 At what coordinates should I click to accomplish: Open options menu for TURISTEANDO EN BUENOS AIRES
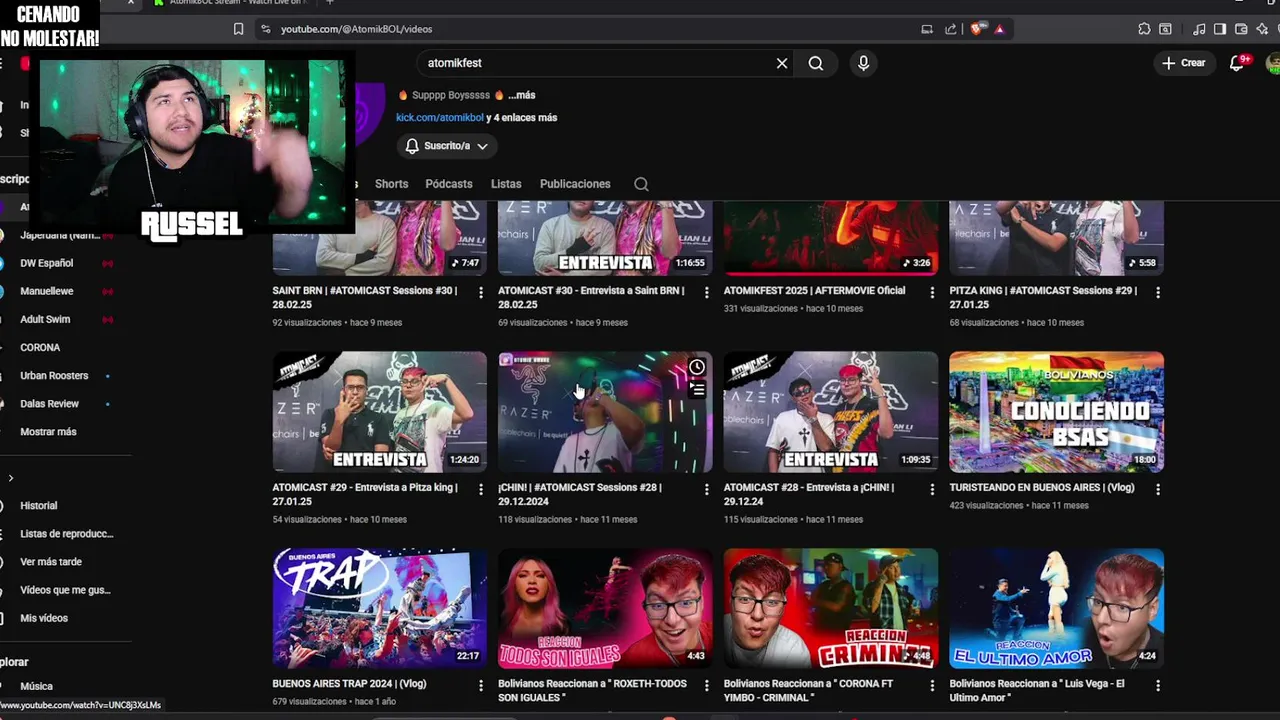coord(1157,489)
